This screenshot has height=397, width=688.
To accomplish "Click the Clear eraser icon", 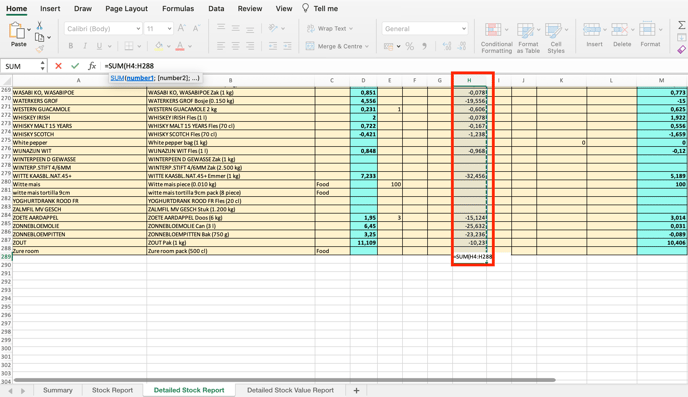I will 681,49.
